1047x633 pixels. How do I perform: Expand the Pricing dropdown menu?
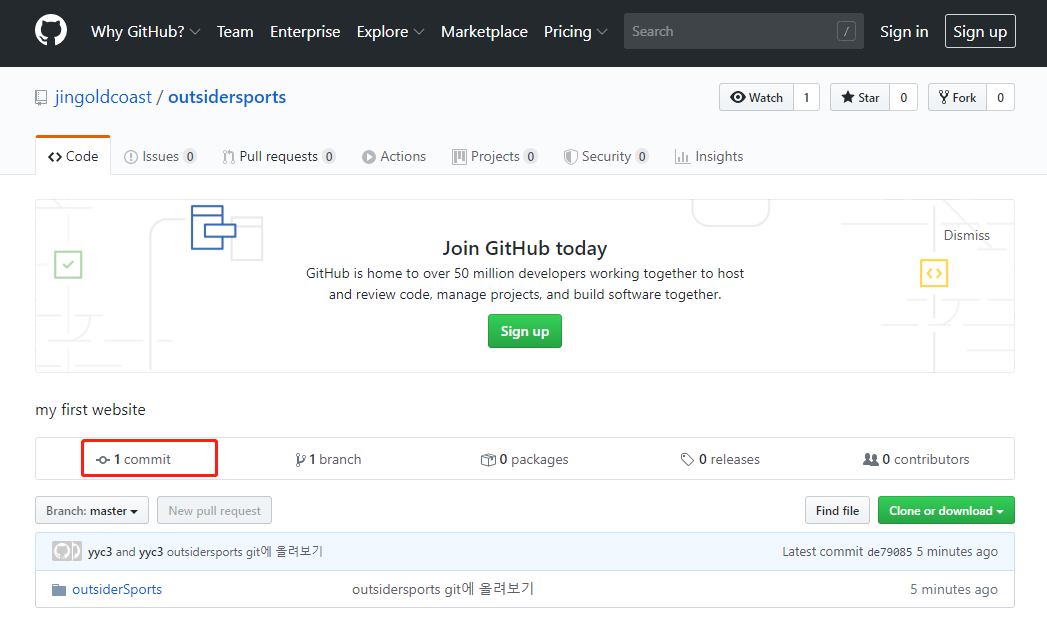575,31
